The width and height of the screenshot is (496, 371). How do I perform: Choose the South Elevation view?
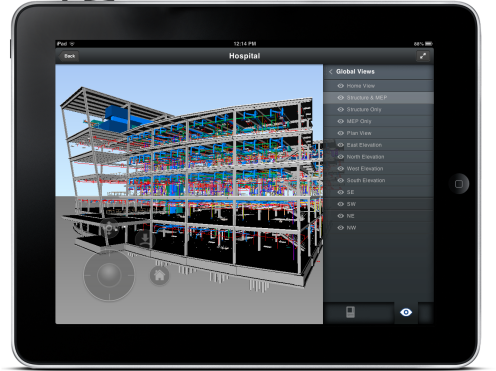tap(379, 181)
